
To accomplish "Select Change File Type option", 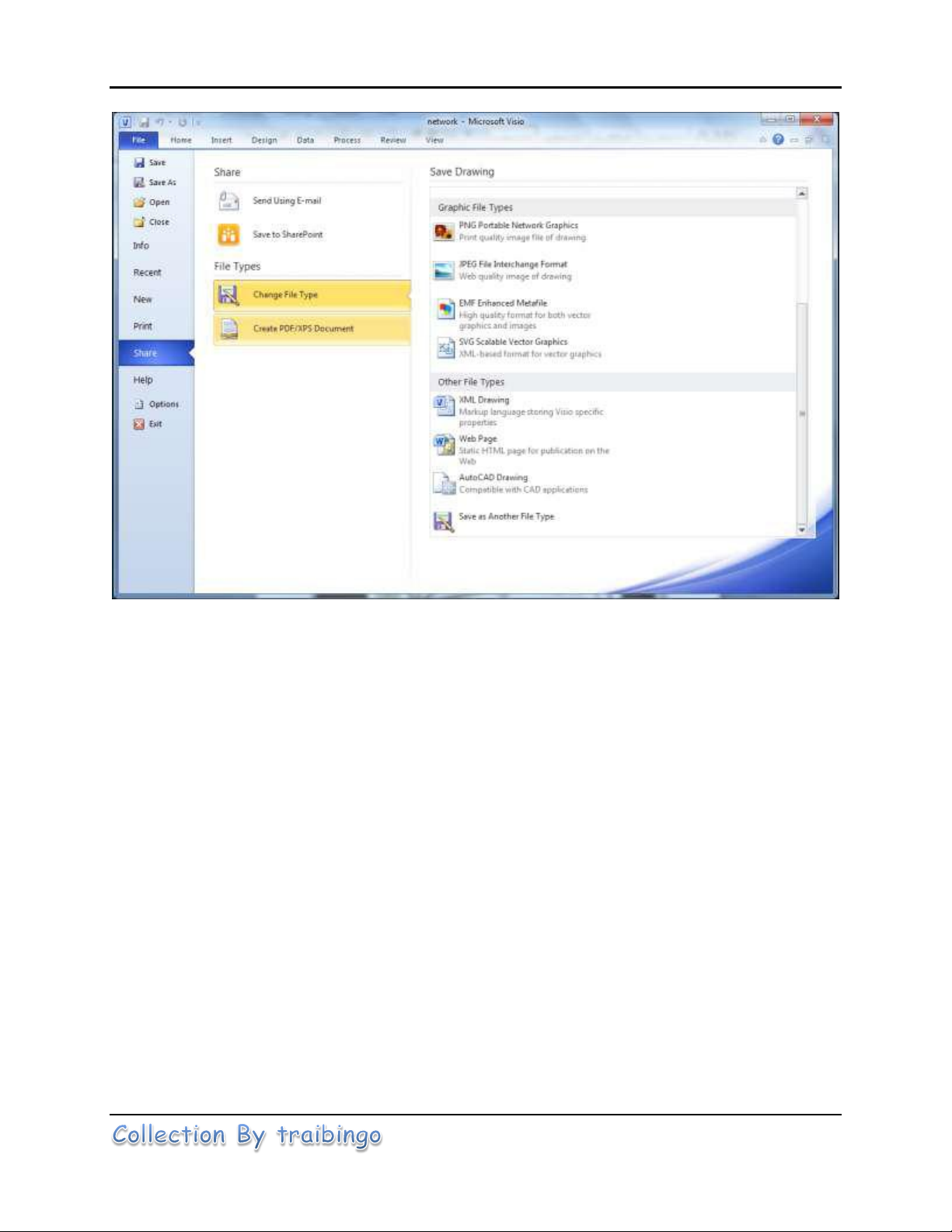I will click(285, 295).
